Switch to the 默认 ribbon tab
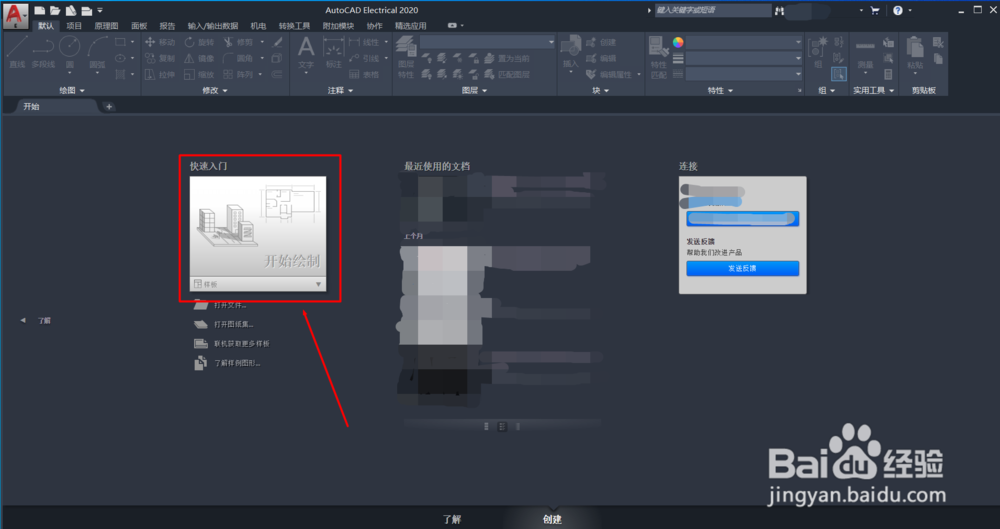 46,26
